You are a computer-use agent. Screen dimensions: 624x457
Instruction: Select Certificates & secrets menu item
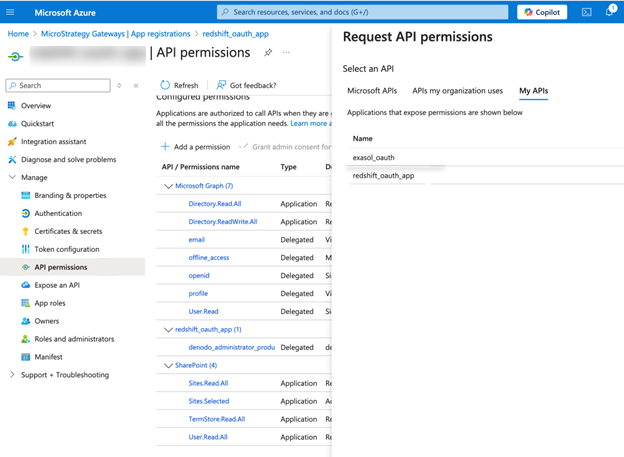(68, 231)
